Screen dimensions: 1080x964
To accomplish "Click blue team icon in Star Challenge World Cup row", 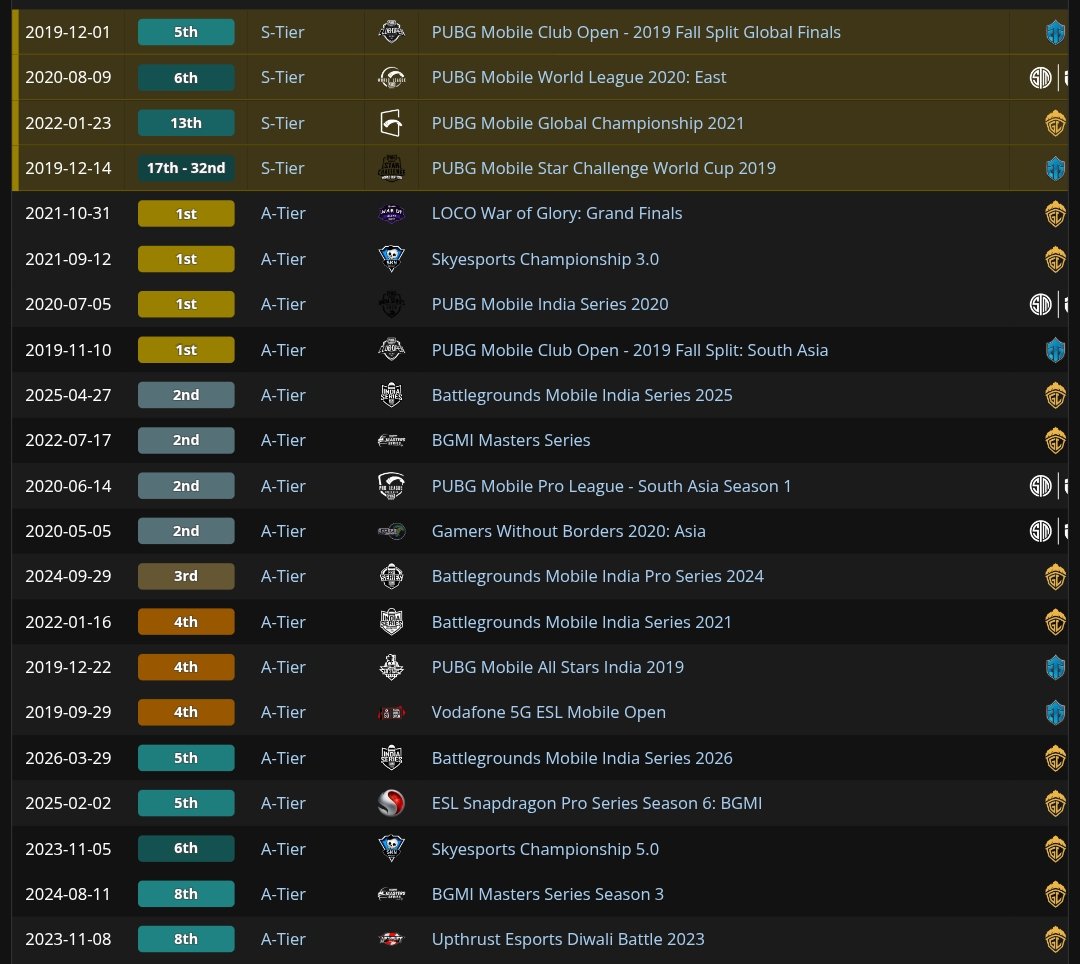I will (1055, 168).
